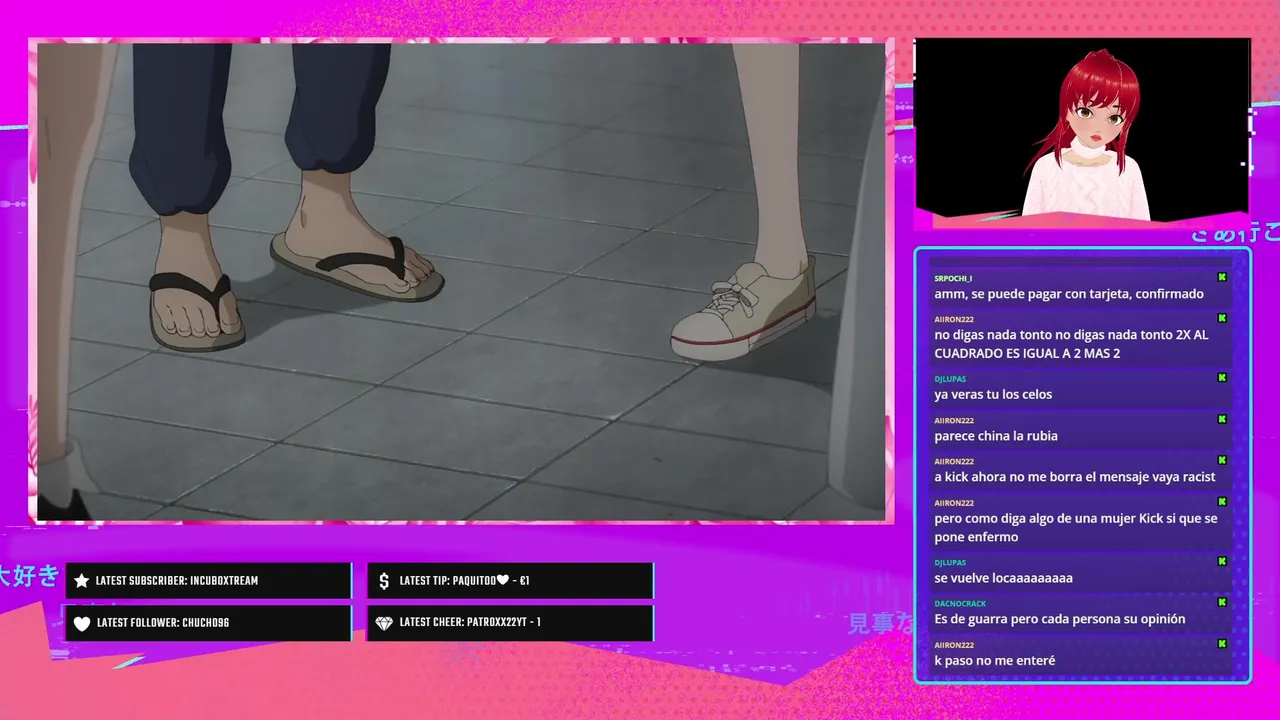Screen dimensions: 1280x720
Task: Click the Kick badge on the '2X AL CUADRADO' message
Action: 1222,318
